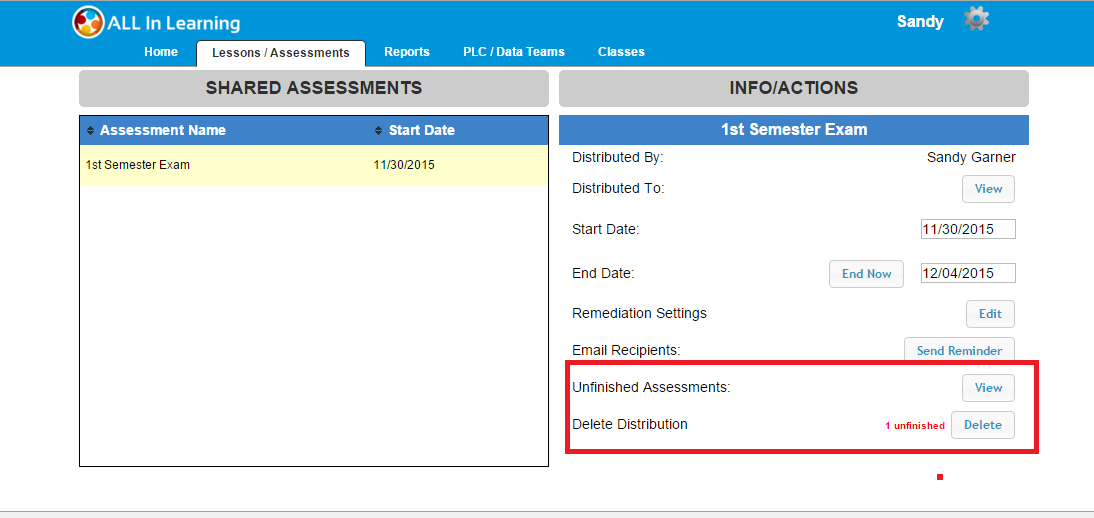The image size is (1094, 518).
Task: Open the Classes tab
Action: (x=621, y=52)
